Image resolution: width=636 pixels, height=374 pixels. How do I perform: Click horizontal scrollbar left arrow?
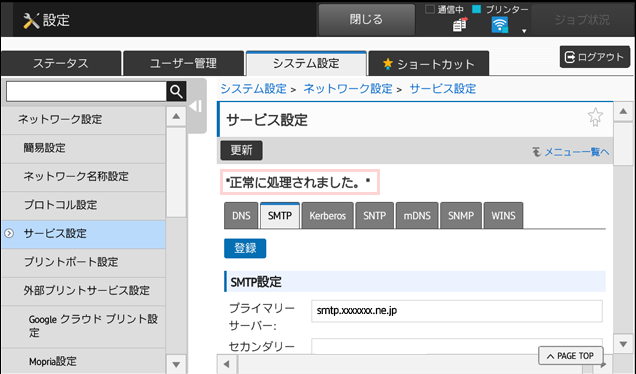(x=227, y=364)
